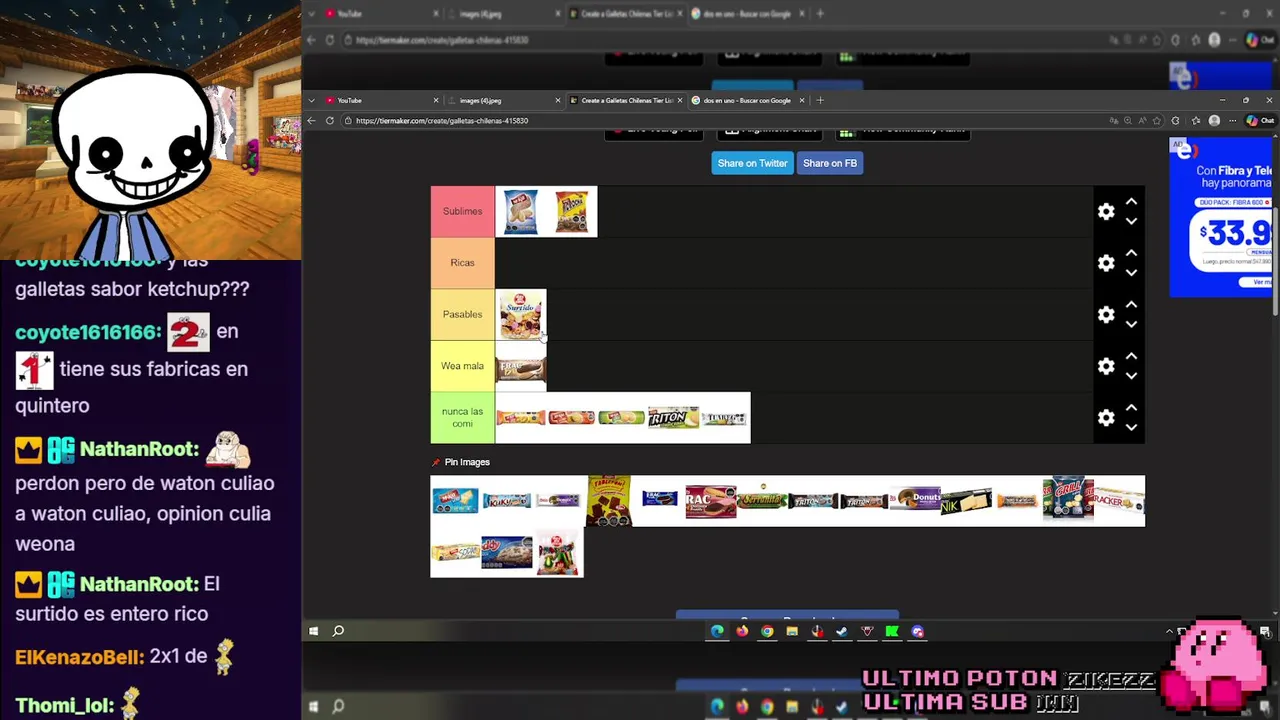1280x720 pixels.
Task: Go back in browser history
Action: point(311,120)
